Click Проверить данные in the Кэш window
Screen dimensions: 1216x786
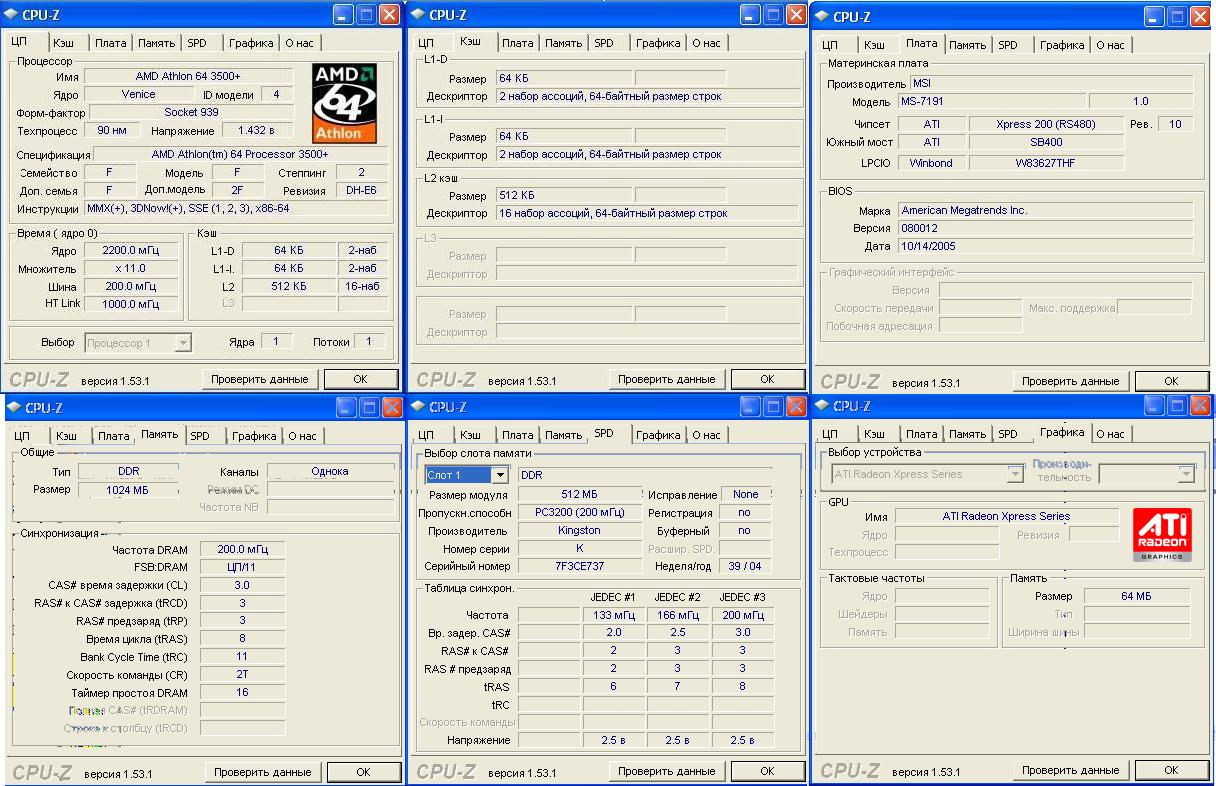pos(666,379)
